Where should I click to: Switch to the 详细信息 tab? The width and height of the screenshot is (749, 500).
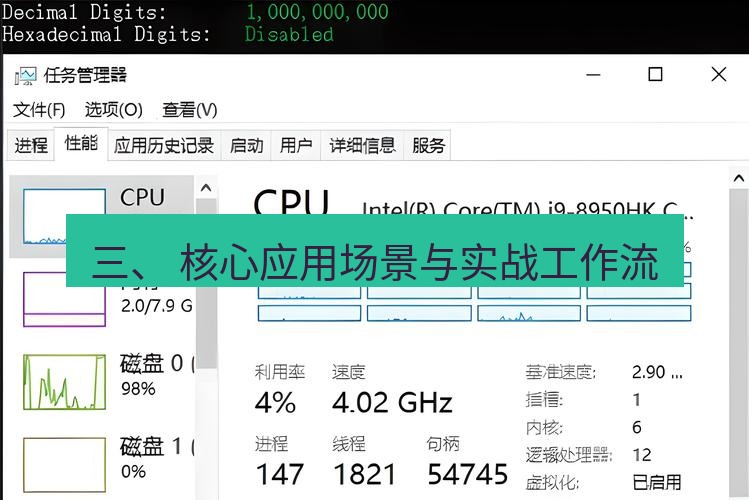(x=363, y=145)
